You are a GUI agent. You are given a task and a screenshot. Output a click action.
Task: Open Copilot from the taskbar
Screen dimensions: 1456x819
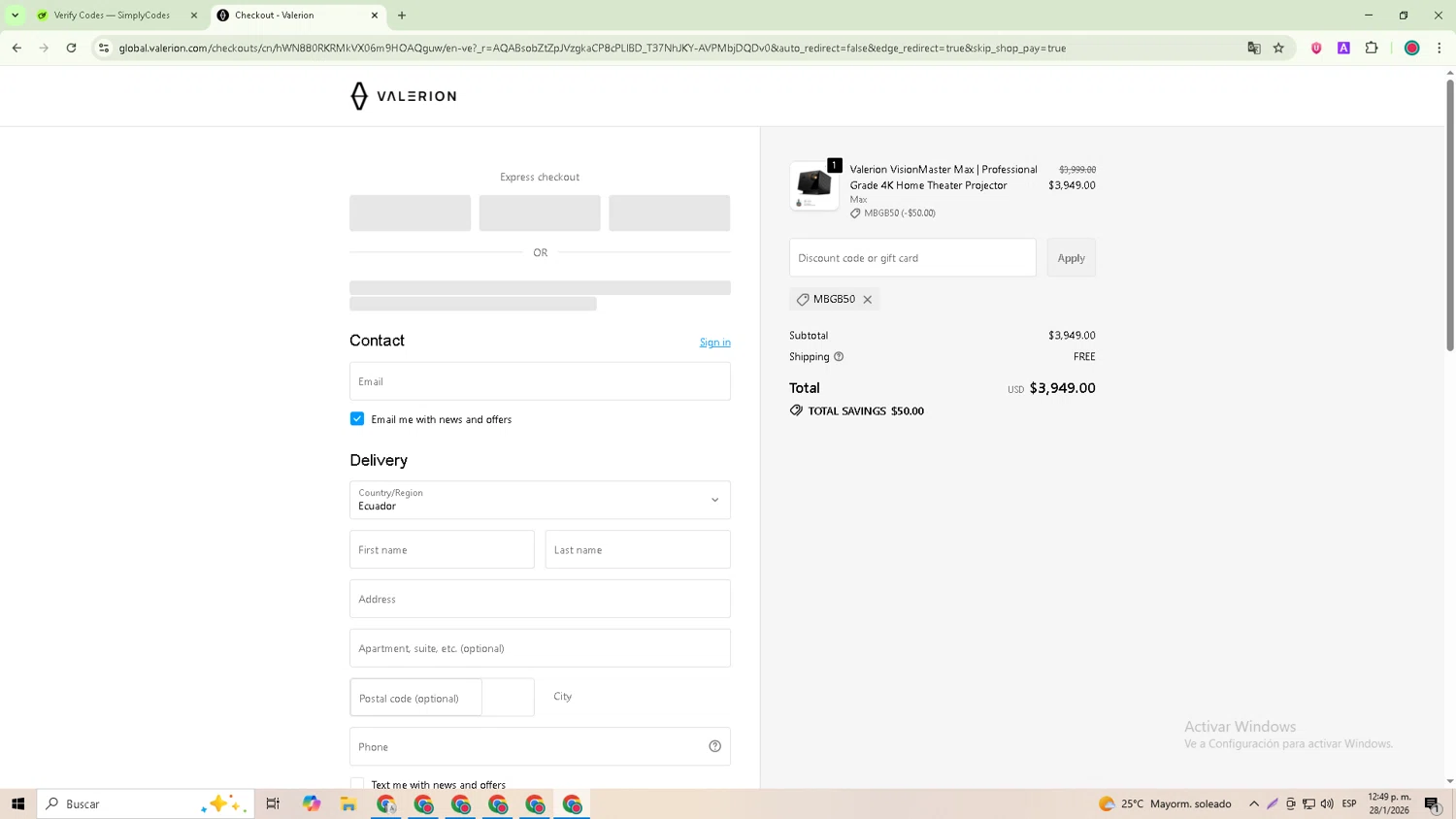[311, 803]
